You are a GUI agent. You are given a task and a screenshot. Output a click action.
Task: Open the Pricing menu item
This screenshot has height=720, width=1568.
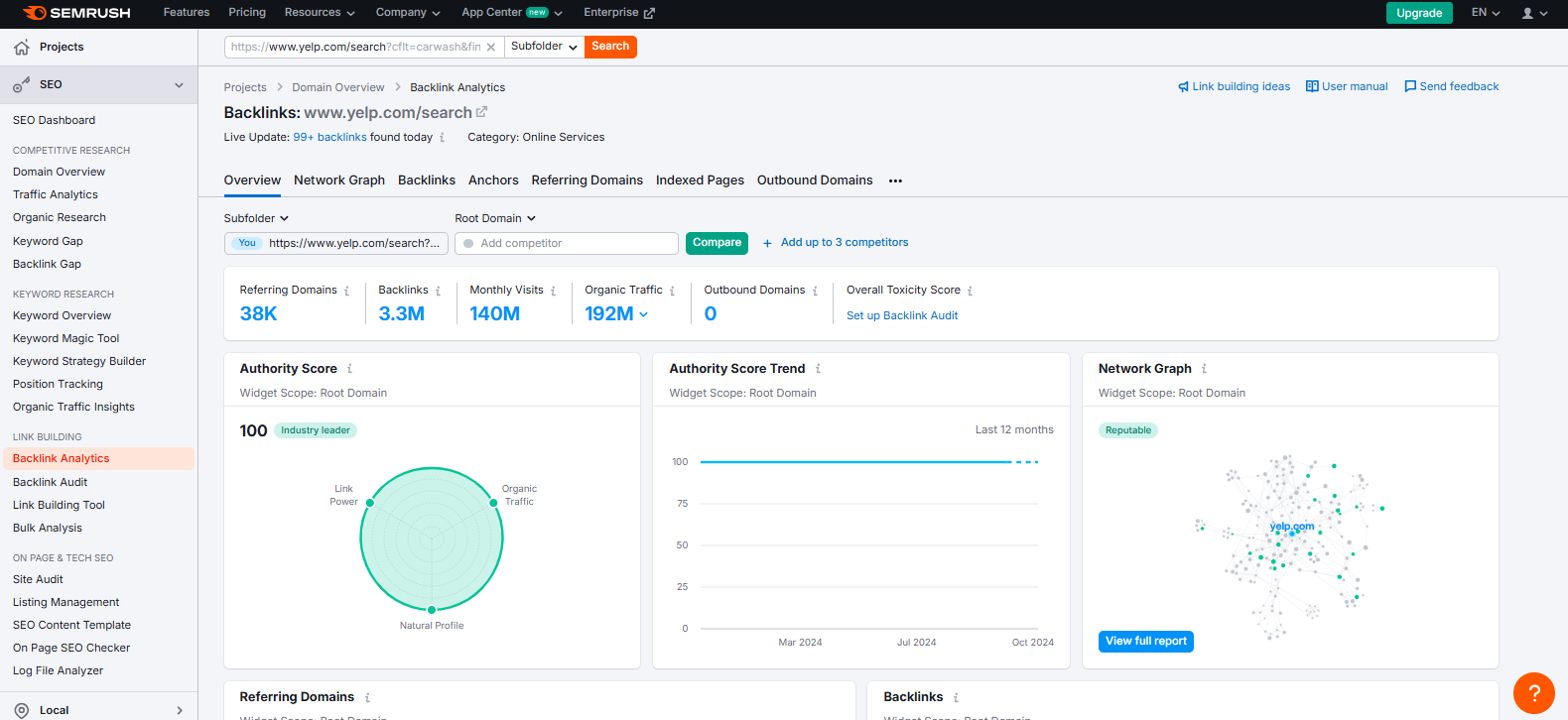[x=247, y=13]
